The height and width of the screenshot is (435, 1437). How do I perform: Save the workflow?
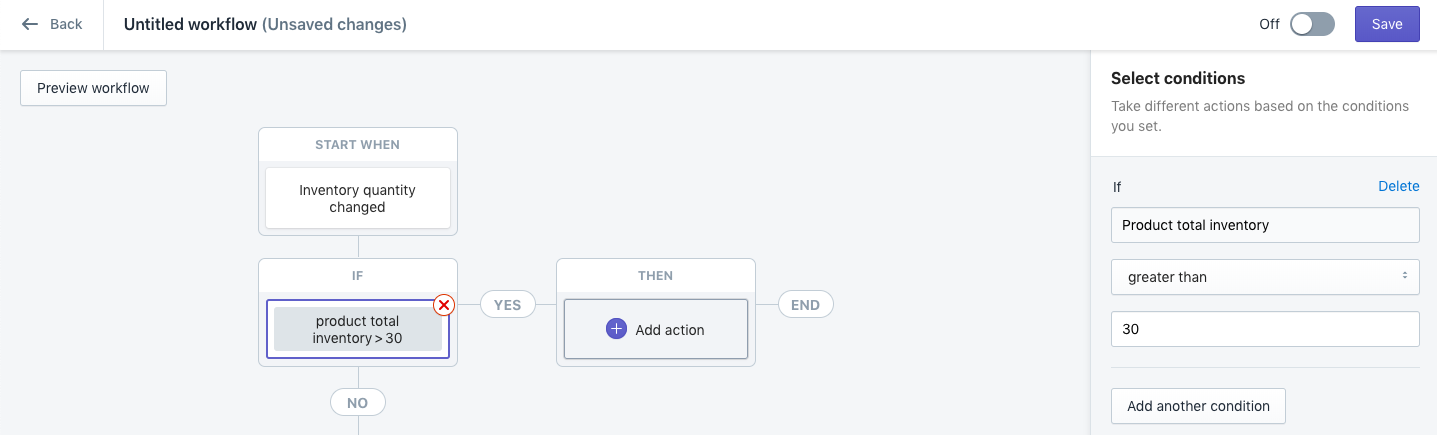1386,24
